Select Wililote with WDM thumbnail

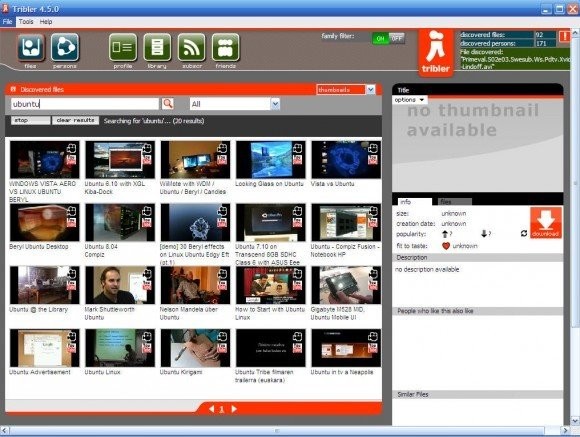pos(195,159)
